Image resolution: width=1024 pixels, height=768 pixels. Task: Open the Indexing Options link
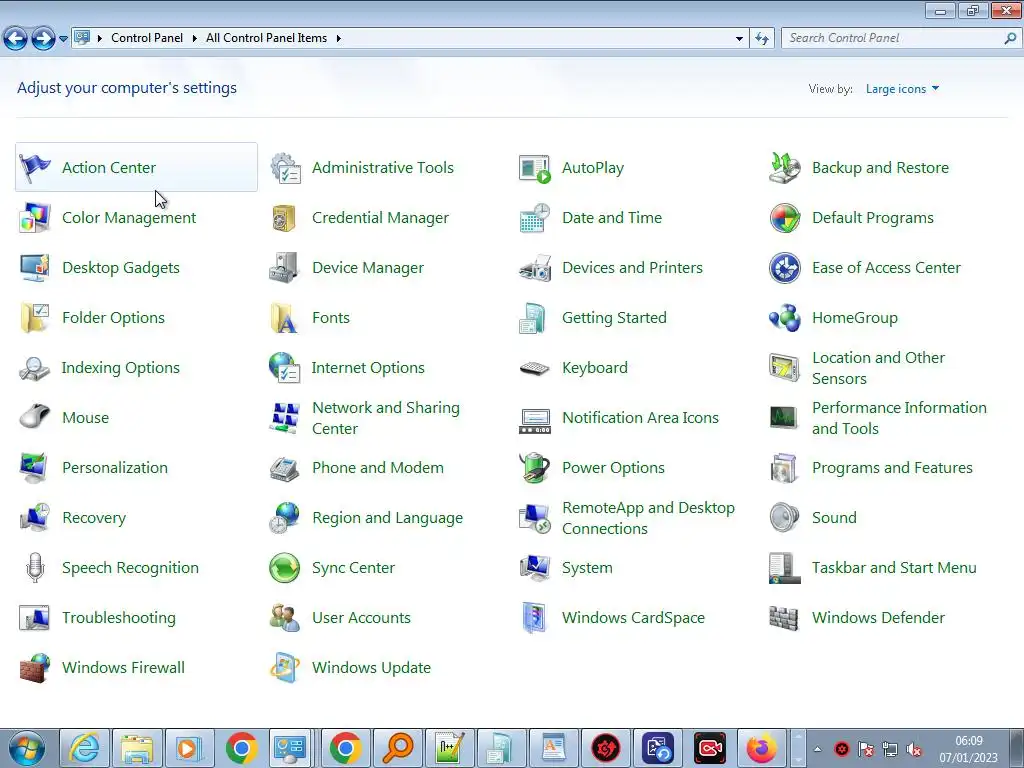tap(120, 368)
